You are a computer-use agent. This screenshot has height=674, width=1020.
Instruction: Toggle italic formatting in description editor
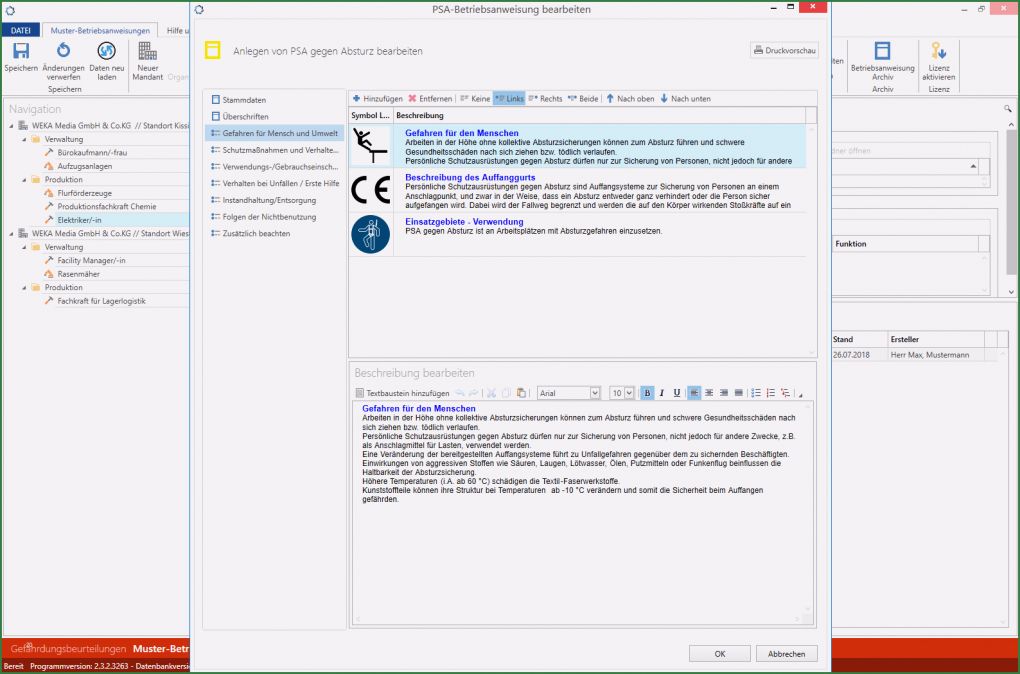(x=661, y=393)
